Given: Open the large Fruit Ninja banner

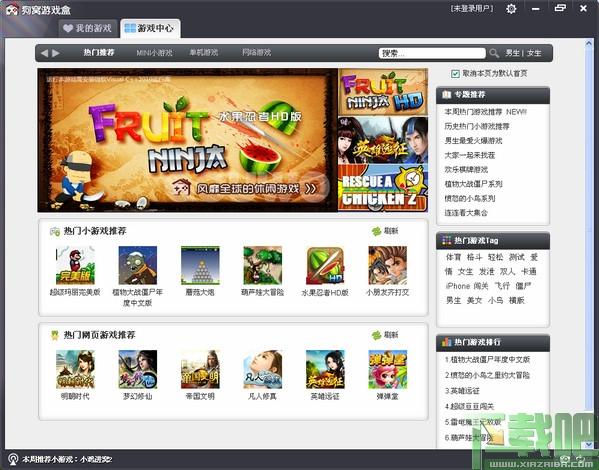Looking at the screenshot, I should [188, 140].
